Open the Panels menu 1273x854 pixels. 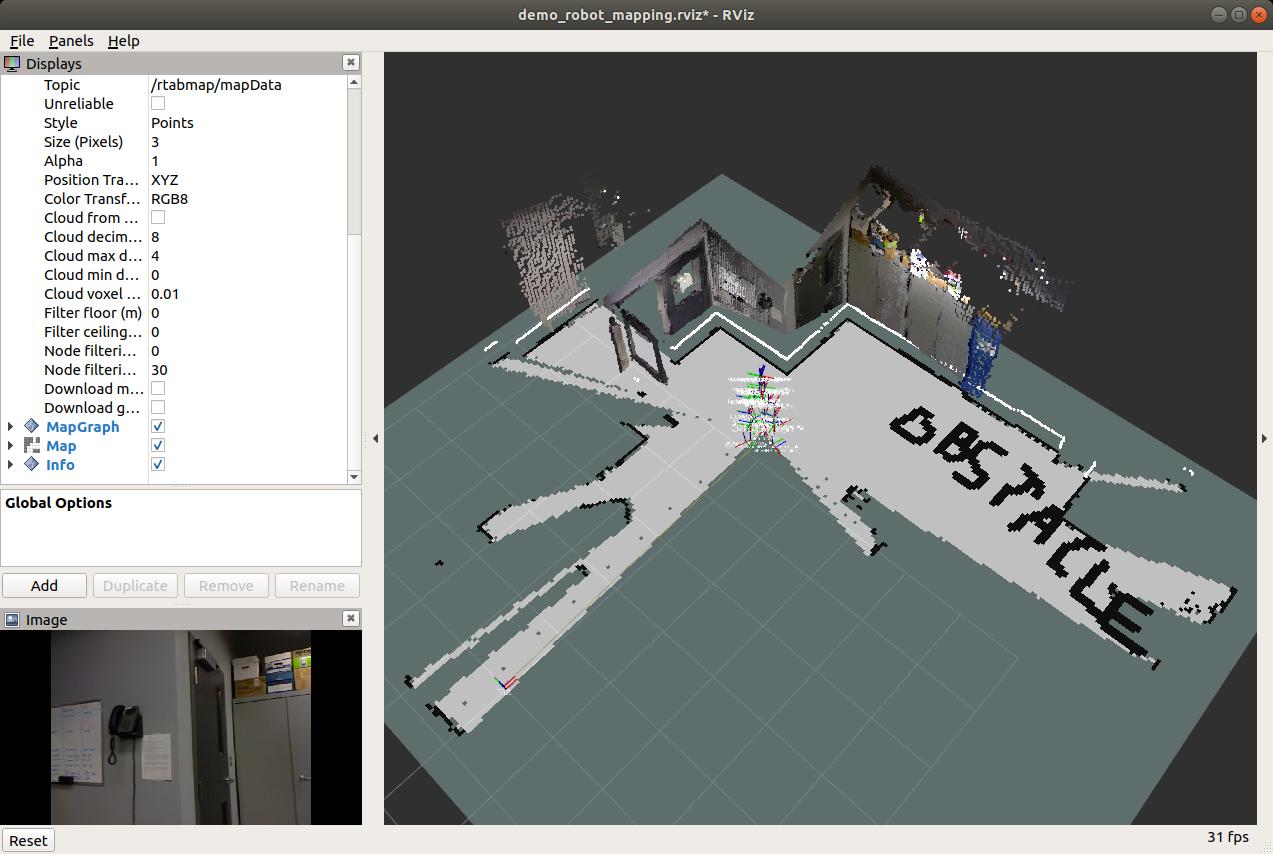pos(71,41)
